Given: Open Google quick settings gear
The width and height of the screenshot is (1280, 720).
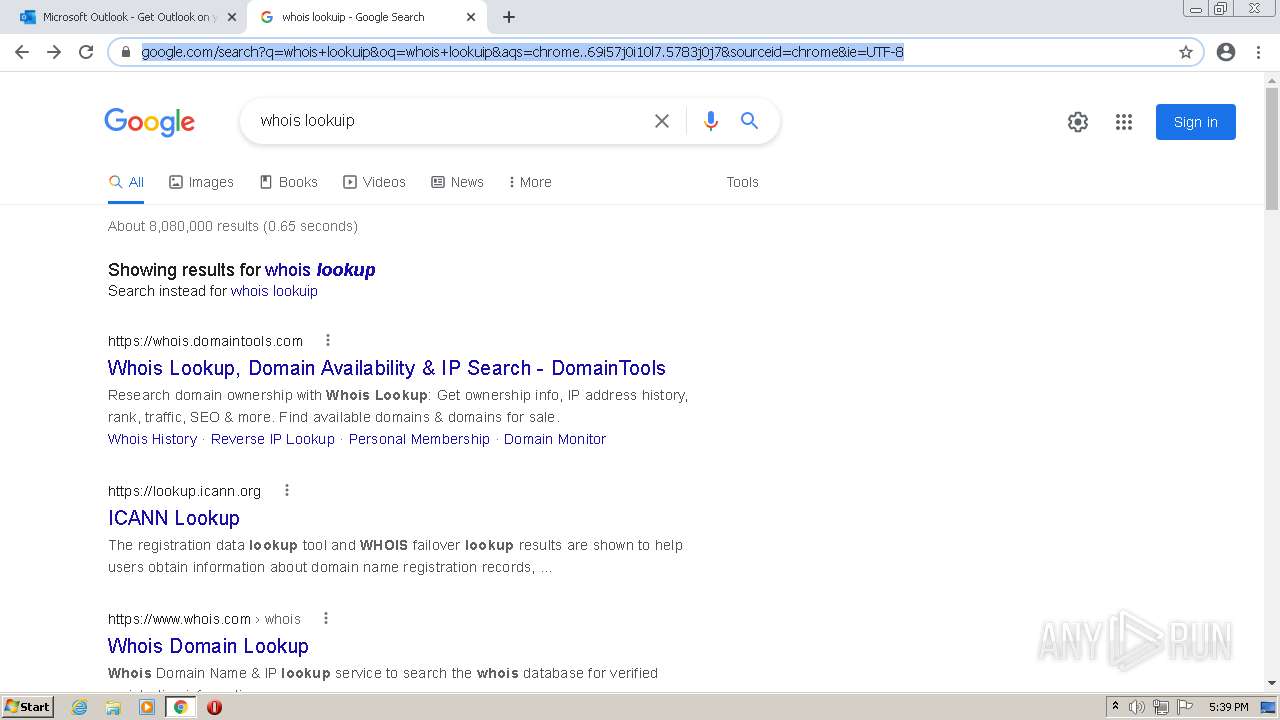Looking at the screenshot, I should 1077,122.
